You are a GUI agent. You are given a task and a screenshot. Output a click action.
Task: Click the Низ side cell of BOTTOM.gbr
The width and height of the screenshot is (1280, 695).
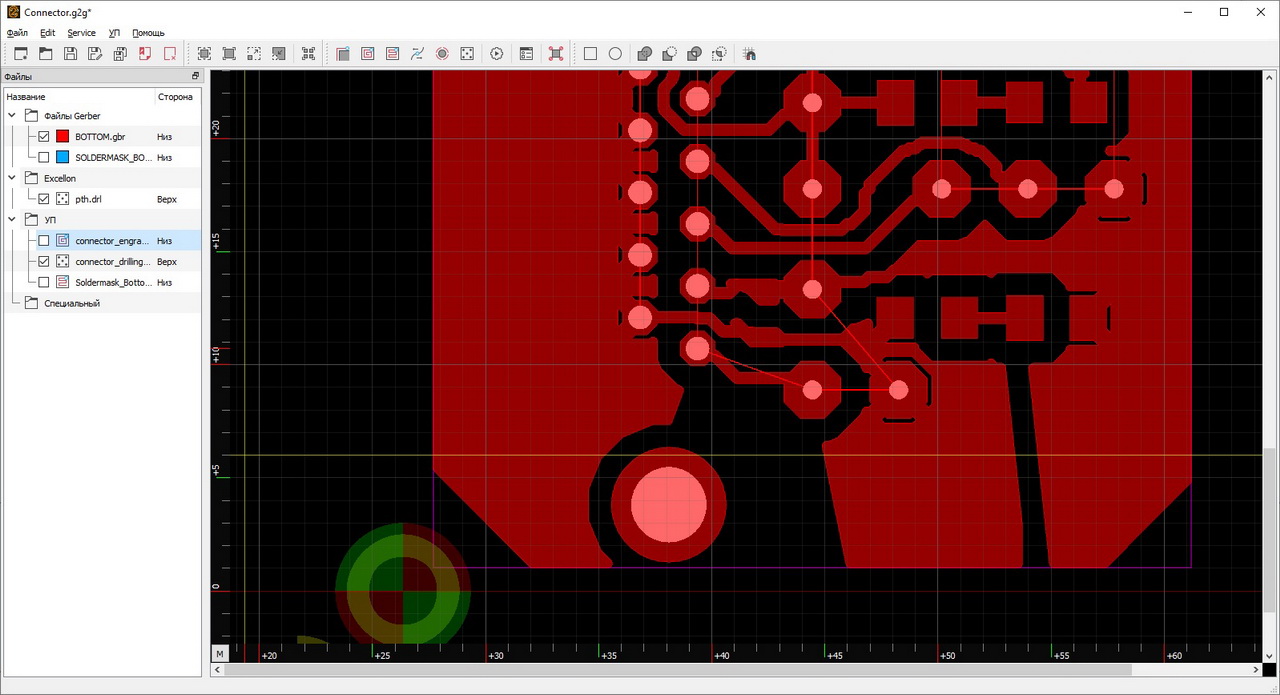(164, 136)
